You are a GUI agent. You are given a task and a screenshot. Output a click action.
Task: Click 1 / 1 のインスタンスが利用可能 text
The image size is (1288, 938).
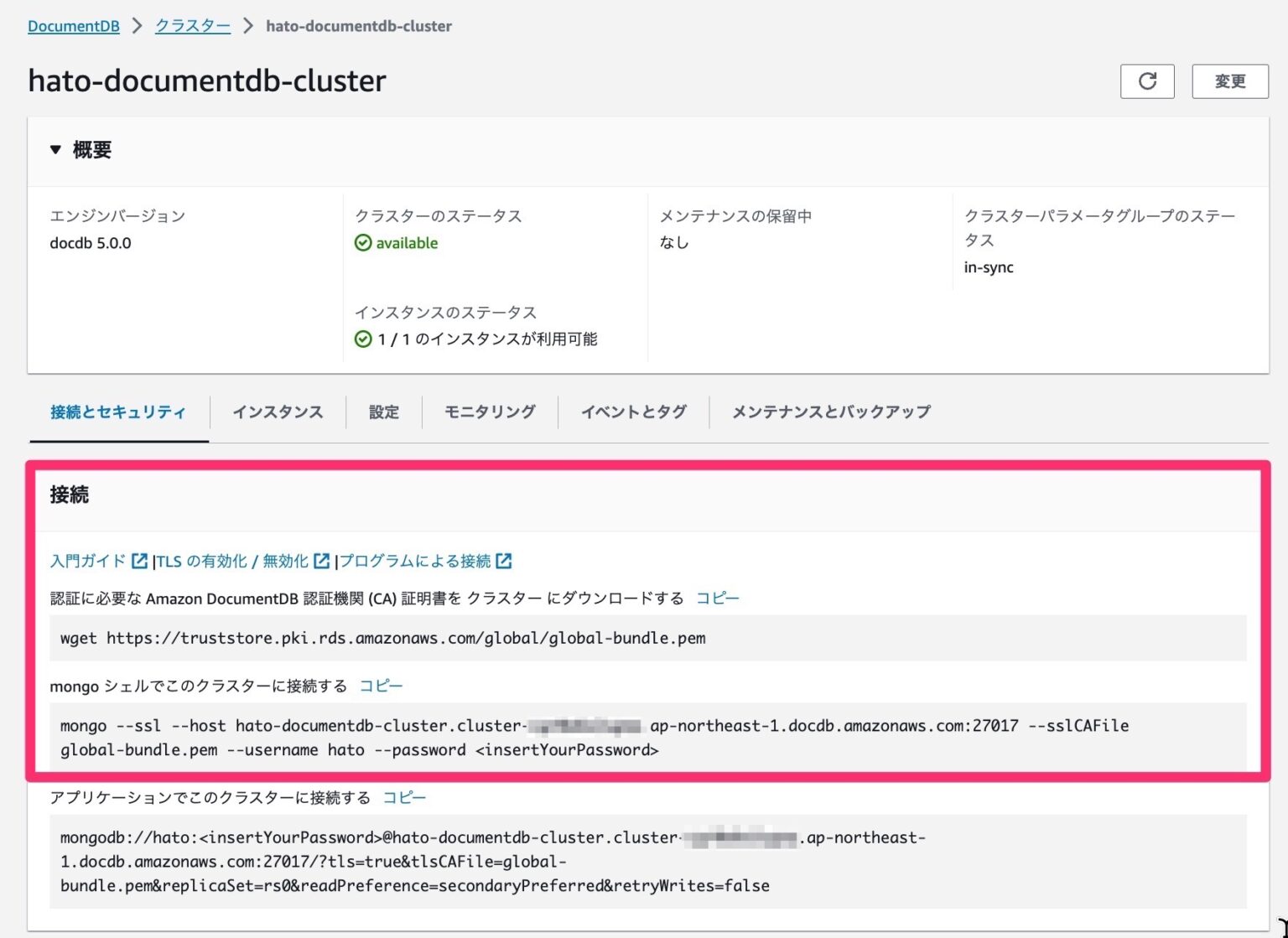click(488, 339)
